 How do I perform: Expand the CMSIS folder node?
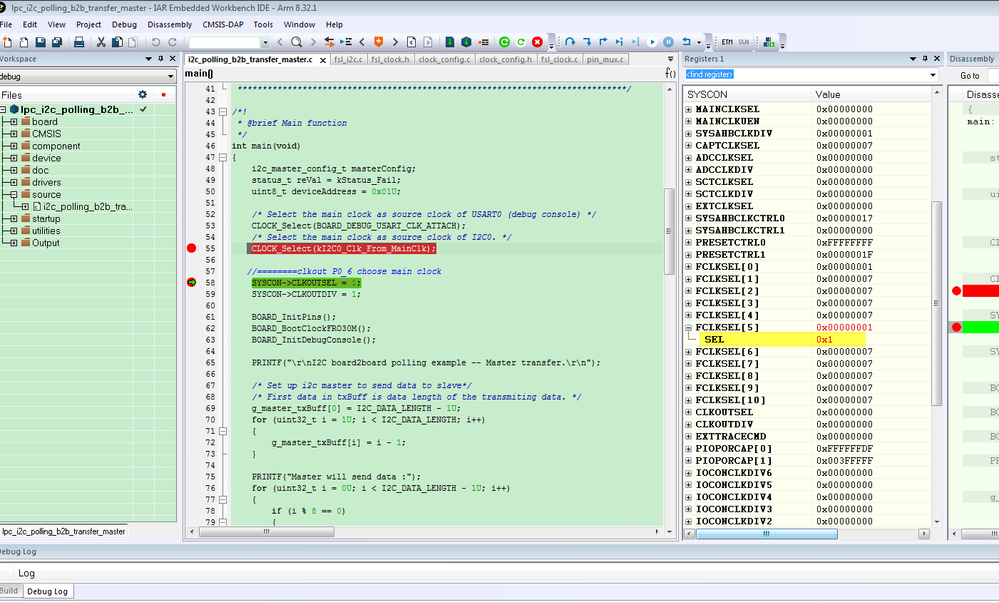(13, 134)
